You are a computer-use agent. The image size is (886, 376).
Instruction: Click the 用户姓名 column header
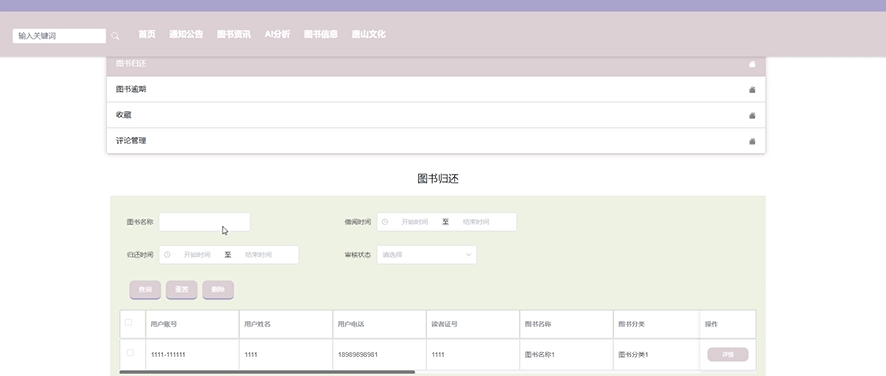click(x=286, y=324)
